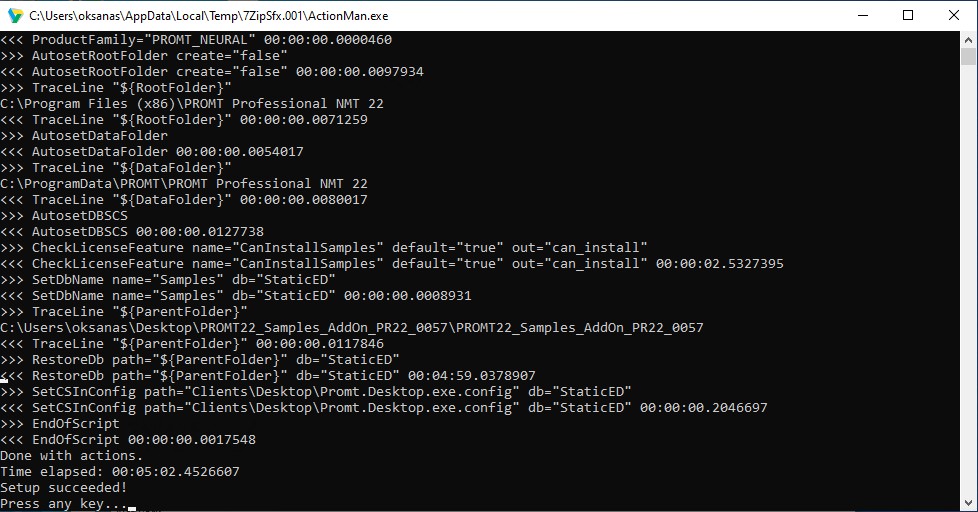
Task: Click the ">>> EndOfScript" command line
Action: pos(60,423)
